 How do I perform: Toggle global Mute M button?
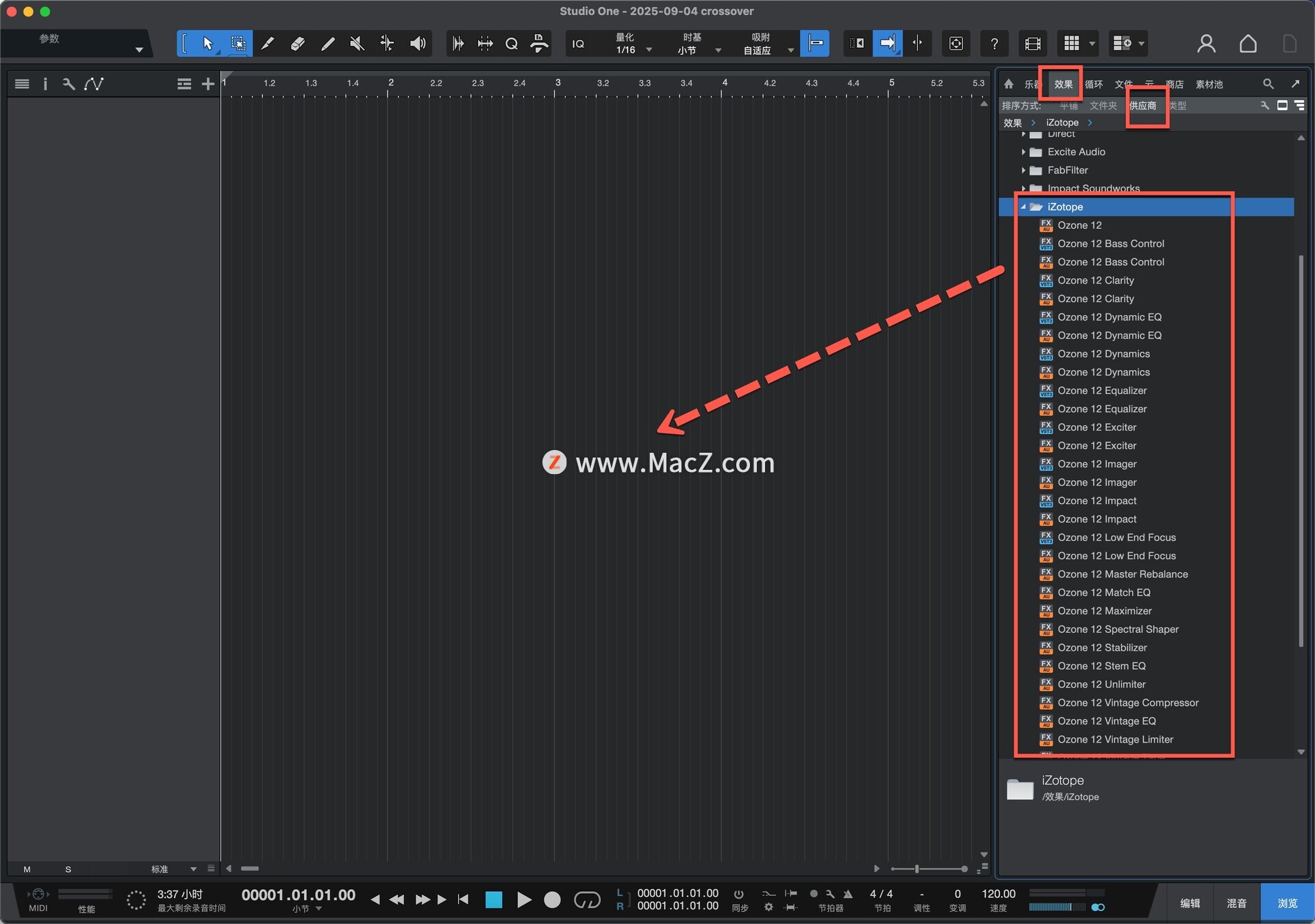point(27,869)
